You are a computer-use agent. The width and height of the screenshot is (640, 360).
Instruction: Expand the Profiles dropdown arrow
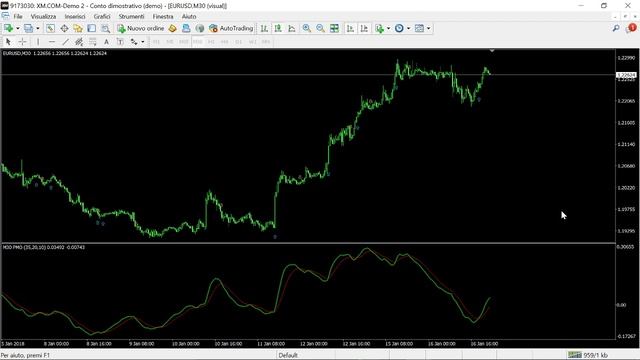point(38,28)
